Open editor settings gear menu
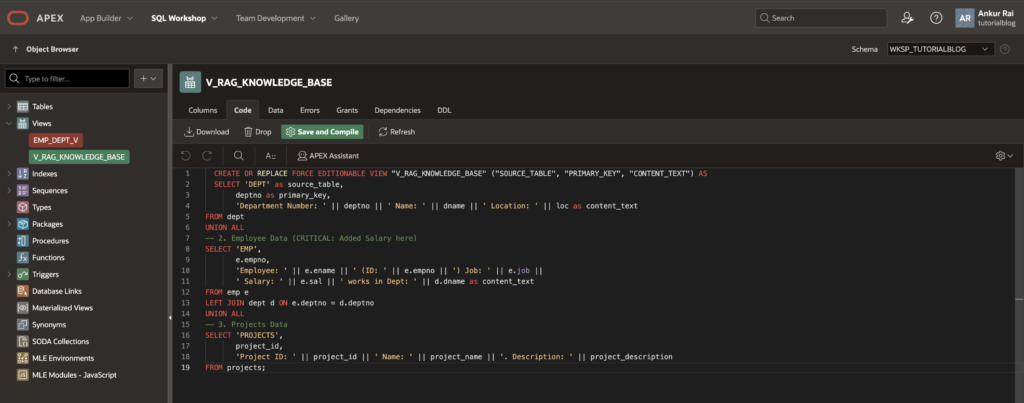The image size is (1024, 403). [x=1003, y=155]
